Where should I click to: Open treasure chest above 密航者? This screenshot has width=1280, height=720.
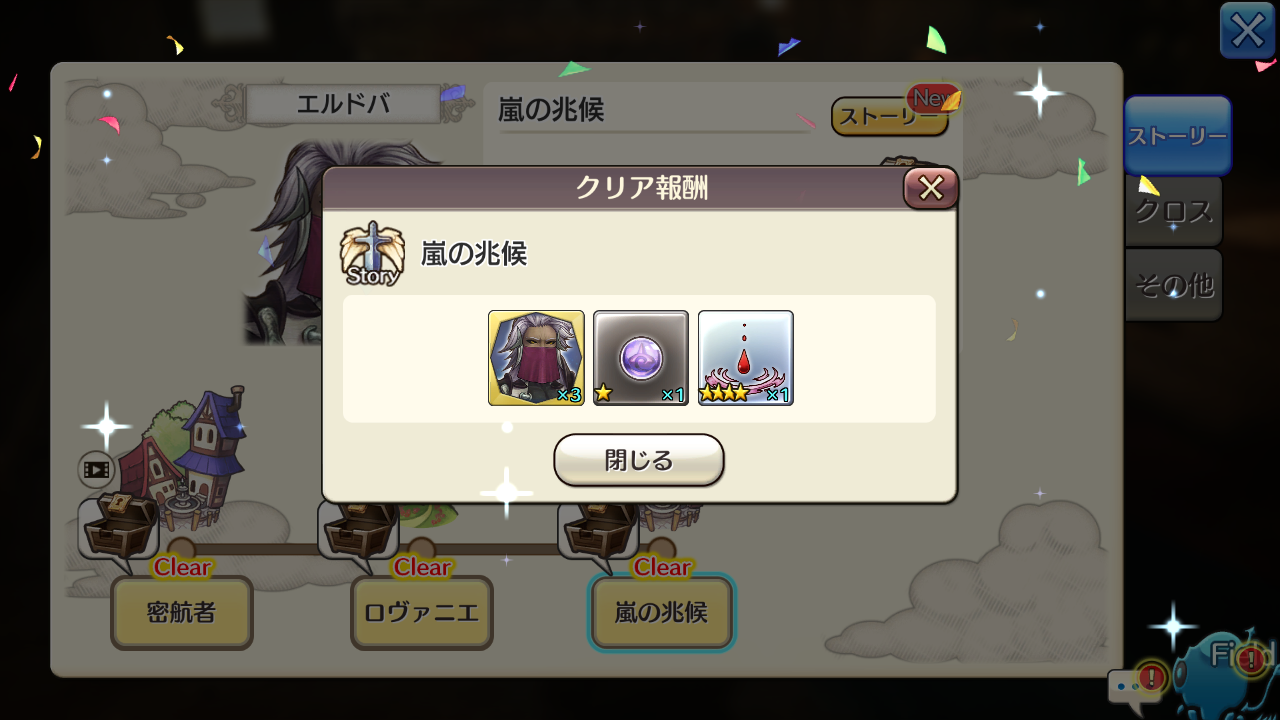point(119,529)
